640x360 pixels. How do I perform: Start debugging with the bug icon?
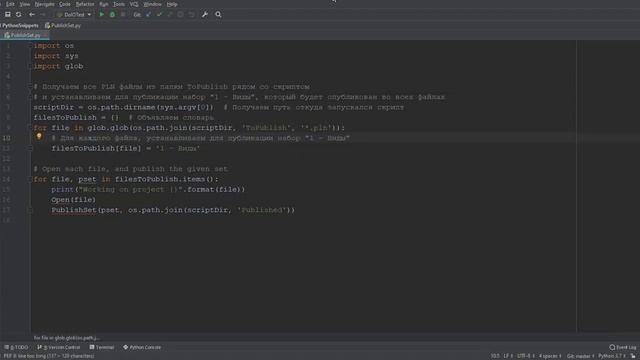tap(112, 14)
